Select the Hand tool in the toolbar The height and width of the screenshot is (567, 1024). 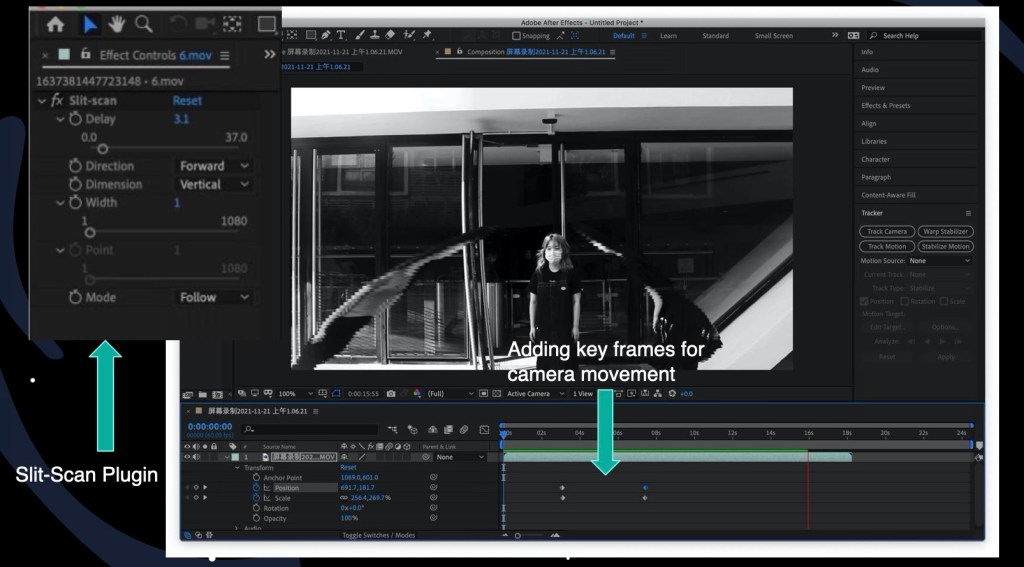pos(117,23)
